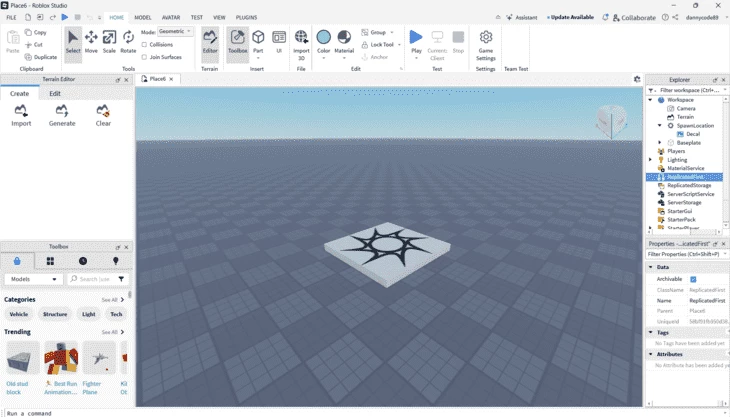The image size is (730, 417).
Task: Collapse the Workspace tree node
Action: (650, 100)
